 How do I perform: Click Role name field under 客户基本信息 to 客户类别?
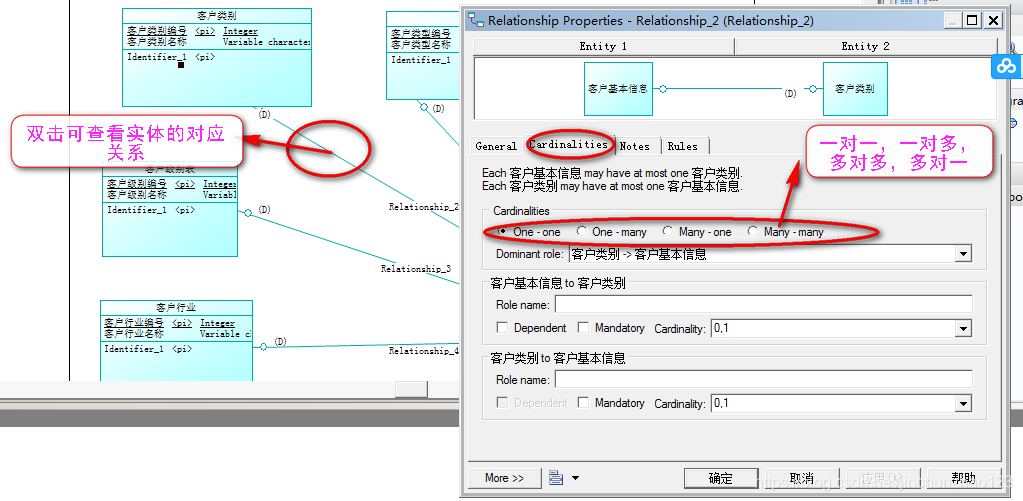(x=763, y=304)
